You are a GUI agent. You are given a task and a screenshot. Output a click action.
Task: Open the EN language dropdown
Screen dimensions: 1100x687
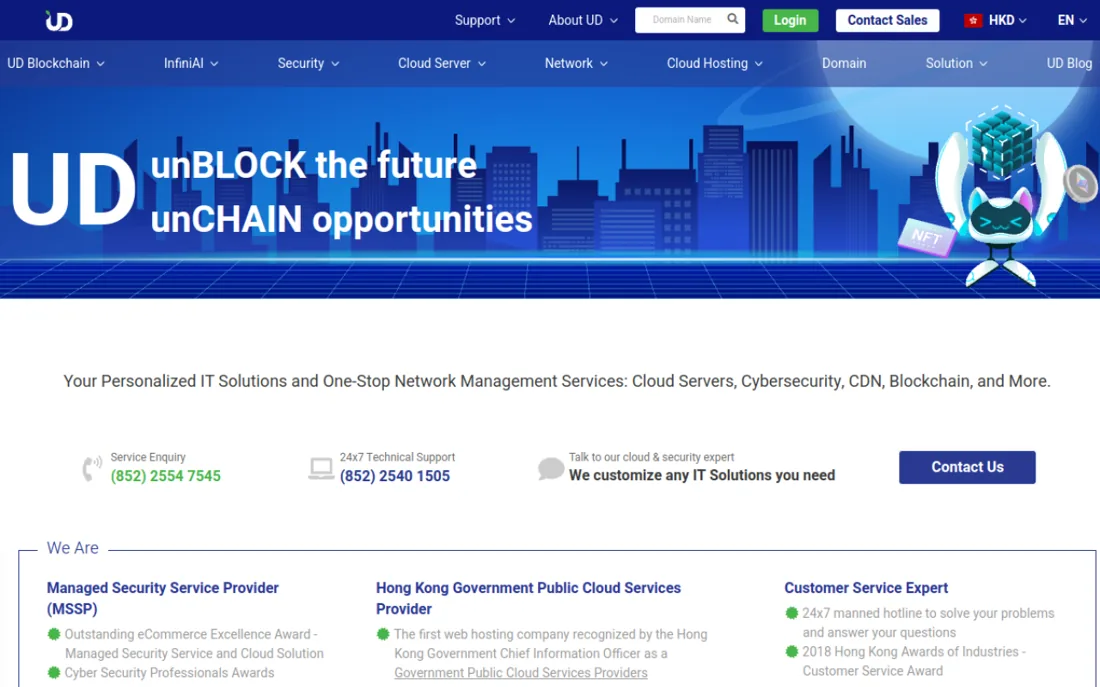tap(1072, 20)
